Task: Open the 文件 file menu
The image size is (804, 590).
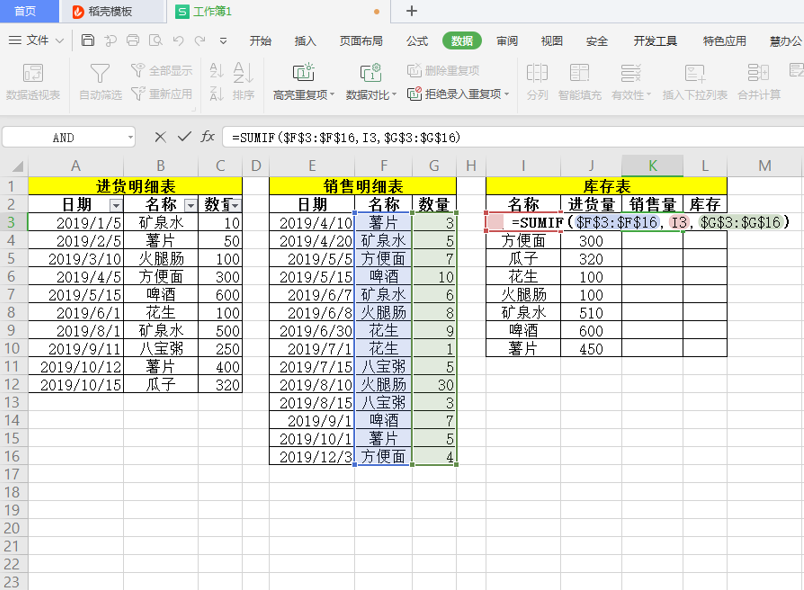Action: point(36,40)
